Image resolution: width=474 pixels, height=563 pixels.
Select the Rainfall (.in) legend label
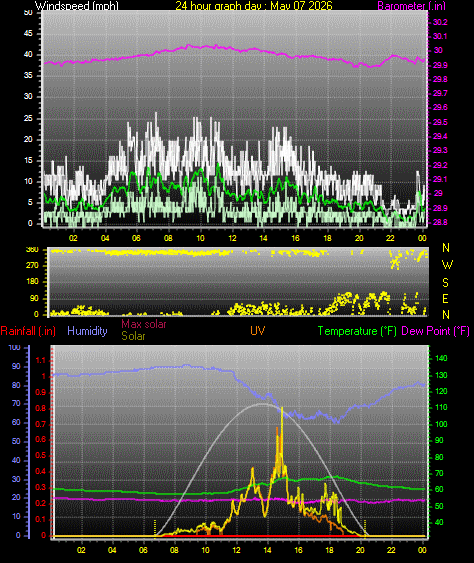click(28, 331)
